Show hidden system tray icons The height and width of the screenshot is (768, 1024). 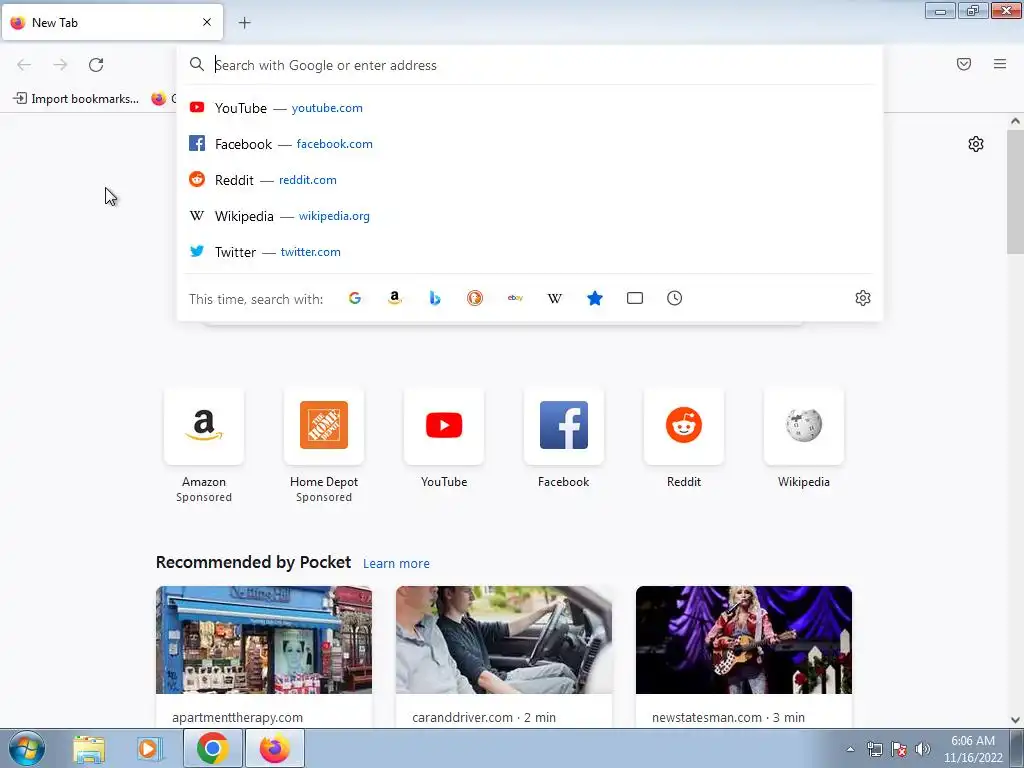850,749
